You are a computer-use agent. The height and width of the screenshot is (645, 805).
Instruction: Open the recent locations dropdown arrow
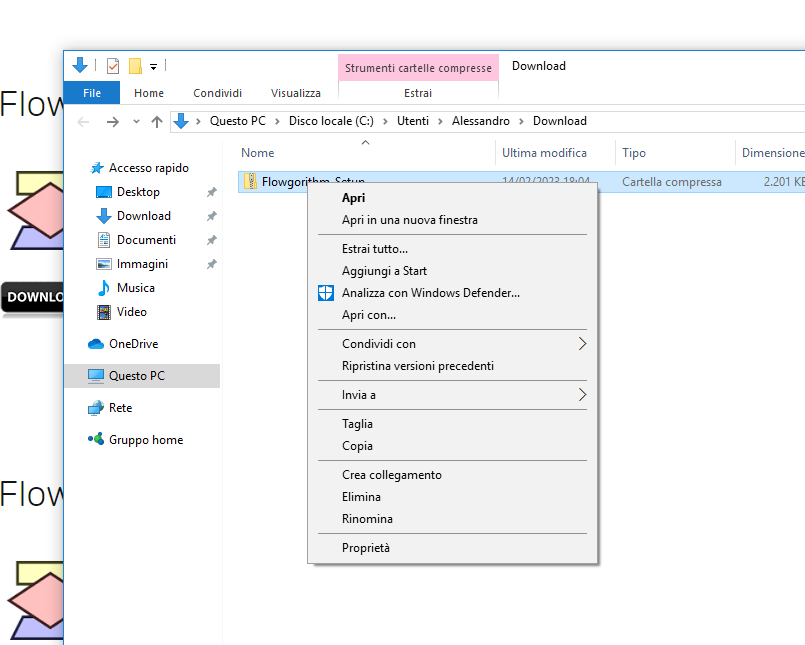coord(136,122)
